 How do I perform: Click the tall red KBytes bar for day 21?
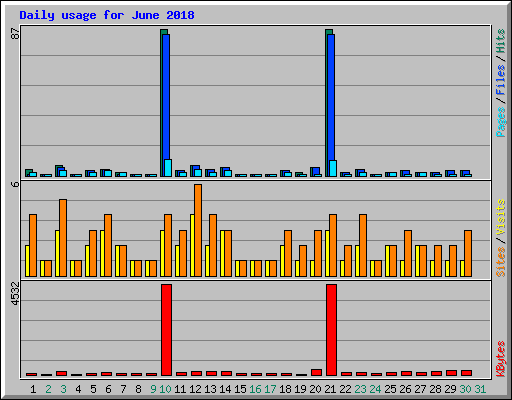click(331, 330)
